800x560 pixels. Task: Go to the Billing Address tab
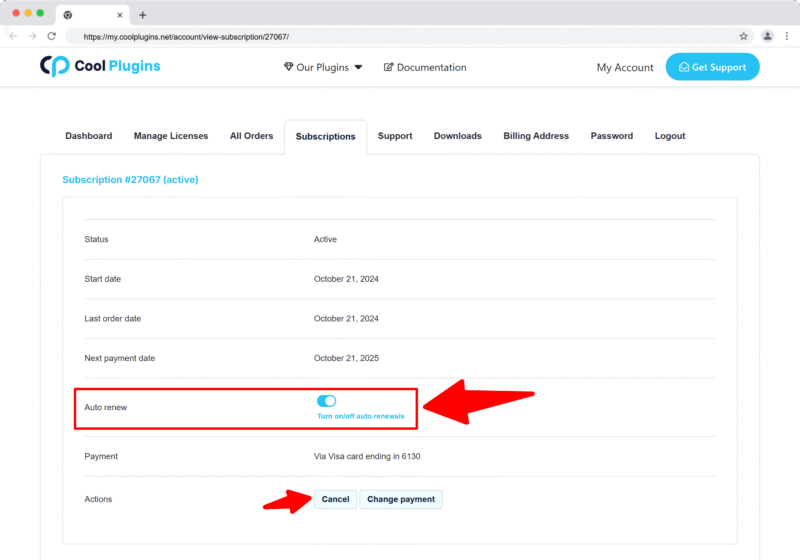coord(536,136)
